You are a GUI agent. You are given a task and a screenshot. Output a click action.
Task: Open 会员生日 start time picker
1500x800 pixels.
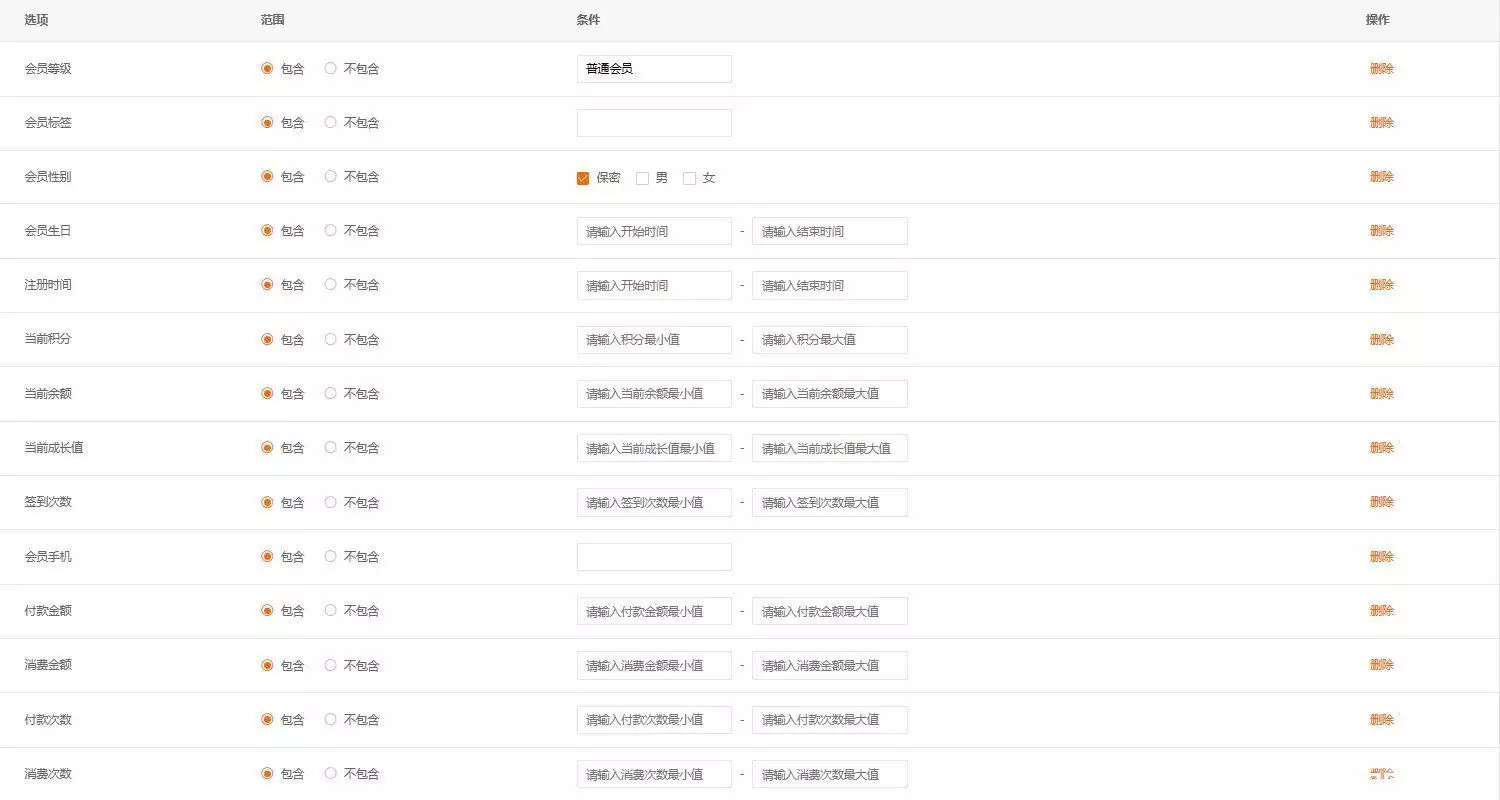[654, 231]
